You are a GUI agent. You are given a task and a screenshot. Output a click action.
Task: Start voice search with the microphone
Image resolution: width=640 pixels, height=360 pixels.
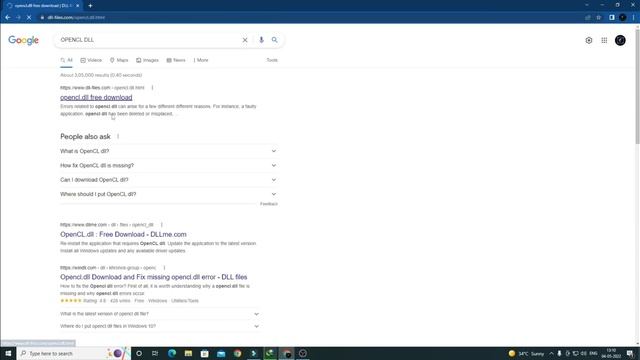pos(261,40)
